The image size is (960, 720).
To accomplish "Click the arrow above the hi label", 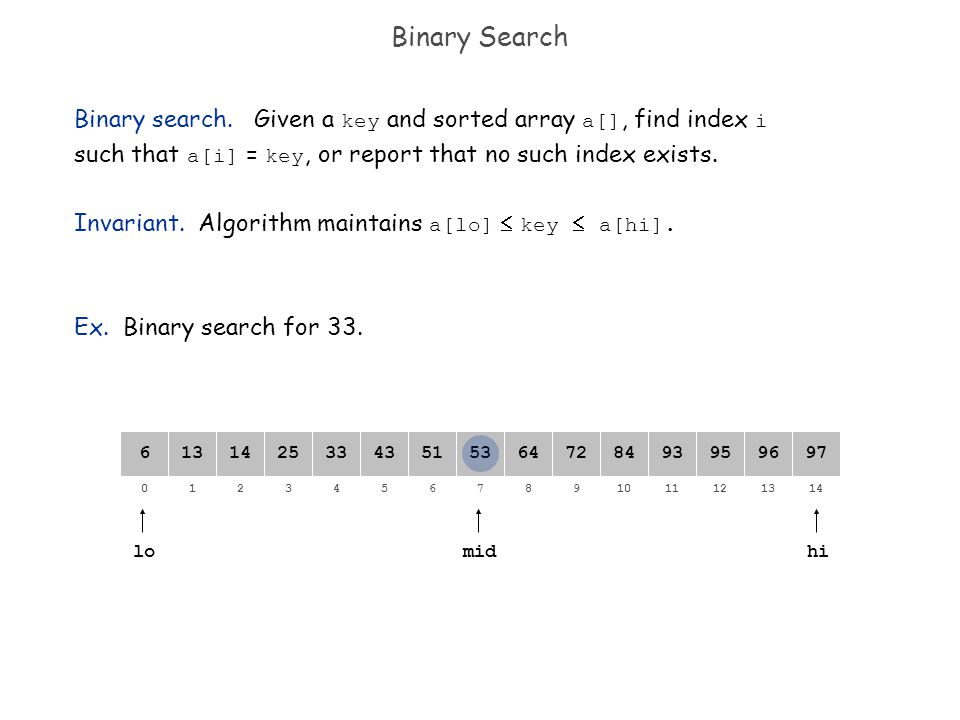I will (816, 520).
